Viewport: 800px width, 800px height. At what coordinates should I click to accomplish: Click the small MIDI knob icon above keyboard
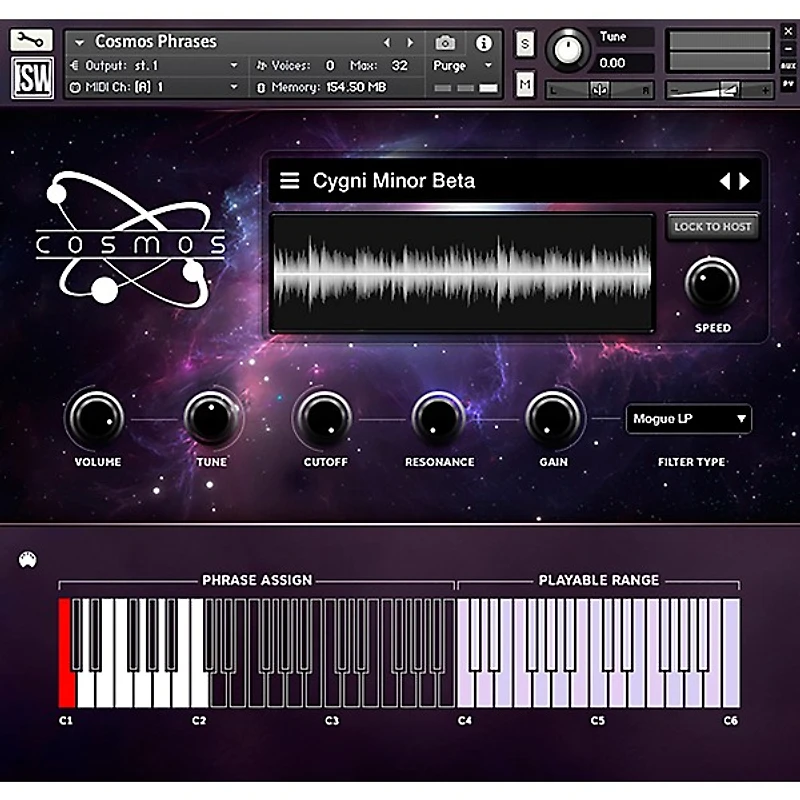[28, 560]
